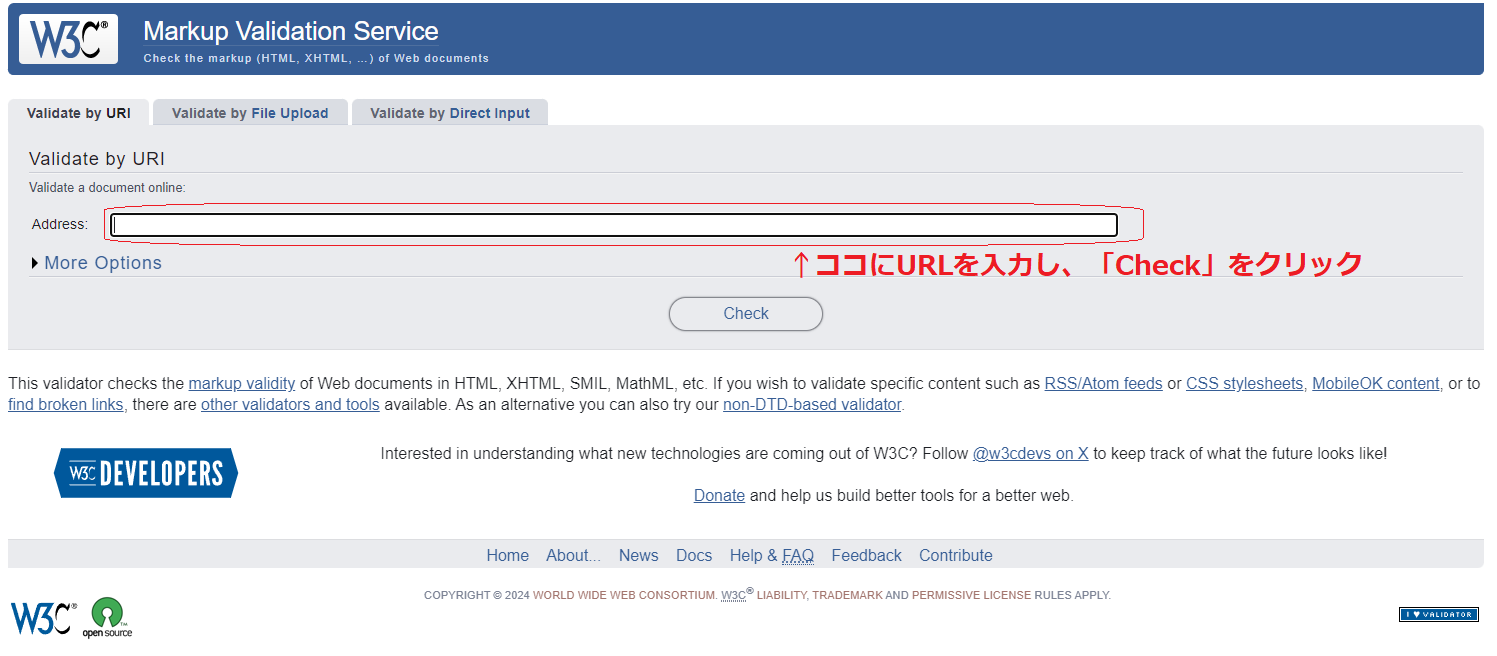Click the W3C logo in the header
Image resolution: width=1497 pixels, height=656 pixels.
(67, 38)
